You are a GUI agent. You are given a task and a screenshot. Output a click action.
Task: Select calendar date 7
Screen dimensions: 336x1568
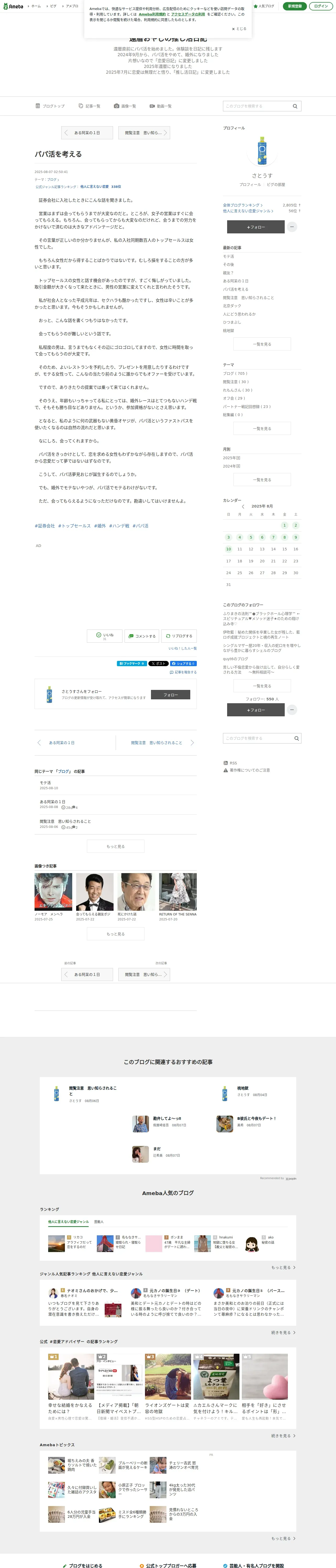click(273, 538)
